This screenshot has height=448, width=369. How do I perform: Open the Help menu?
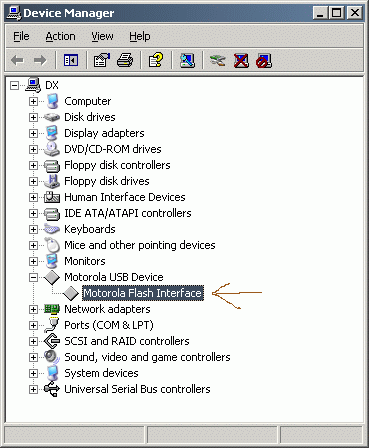click(140, 36)
